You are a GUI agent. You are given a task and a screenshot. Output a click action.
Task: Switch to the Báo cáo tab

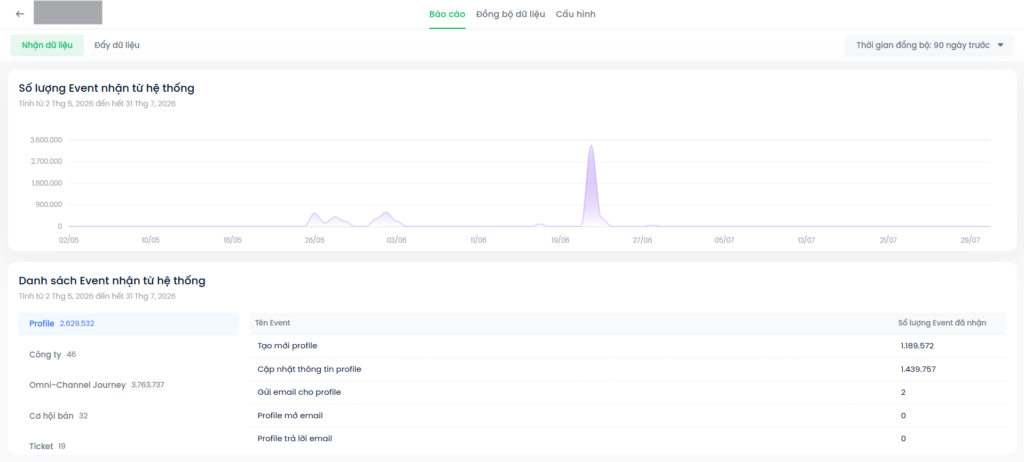[447, 14]
